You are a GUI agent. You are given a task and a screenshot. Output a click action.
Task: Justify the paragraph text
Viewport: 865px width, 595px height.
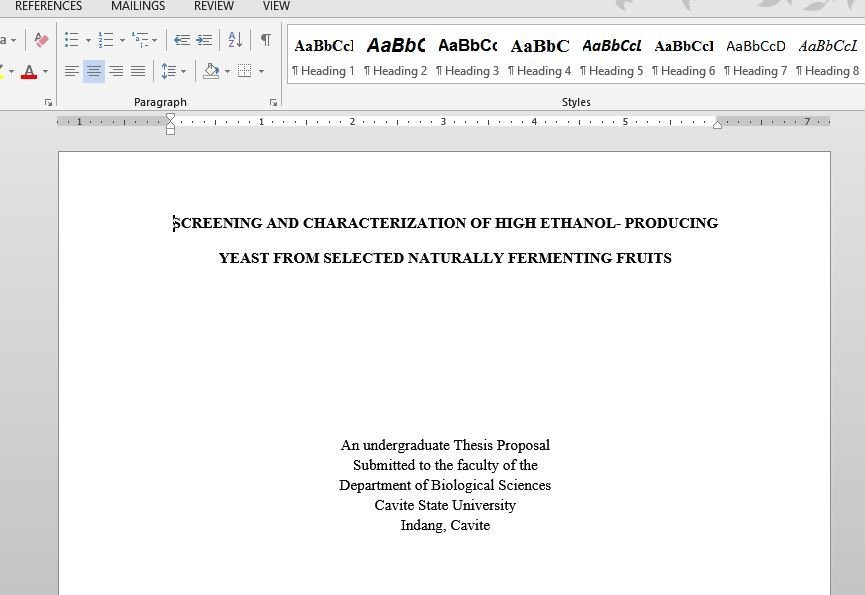138,71
